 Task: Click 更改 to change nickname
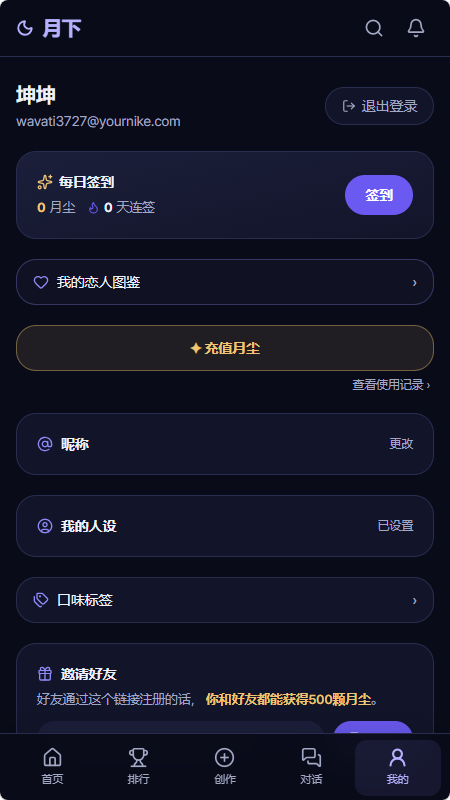[401, 444]
